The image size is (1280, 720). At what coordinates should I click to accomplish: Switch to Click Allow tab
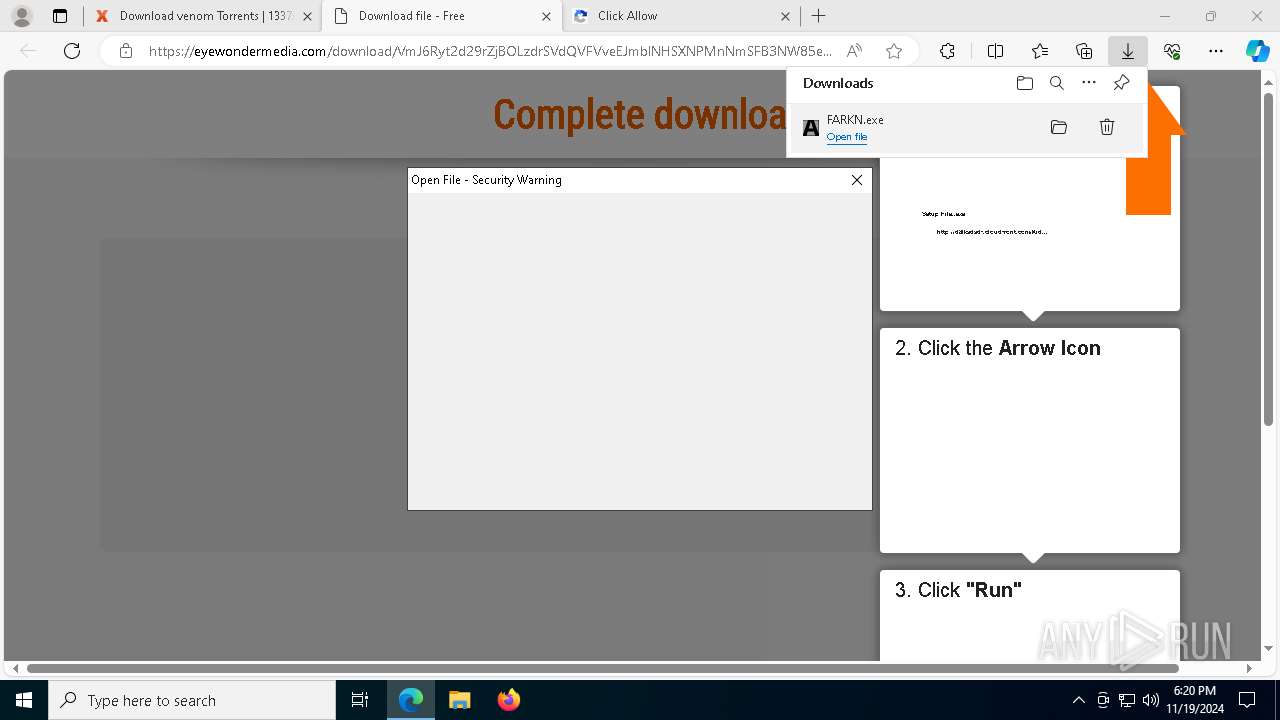pos(680,16)
